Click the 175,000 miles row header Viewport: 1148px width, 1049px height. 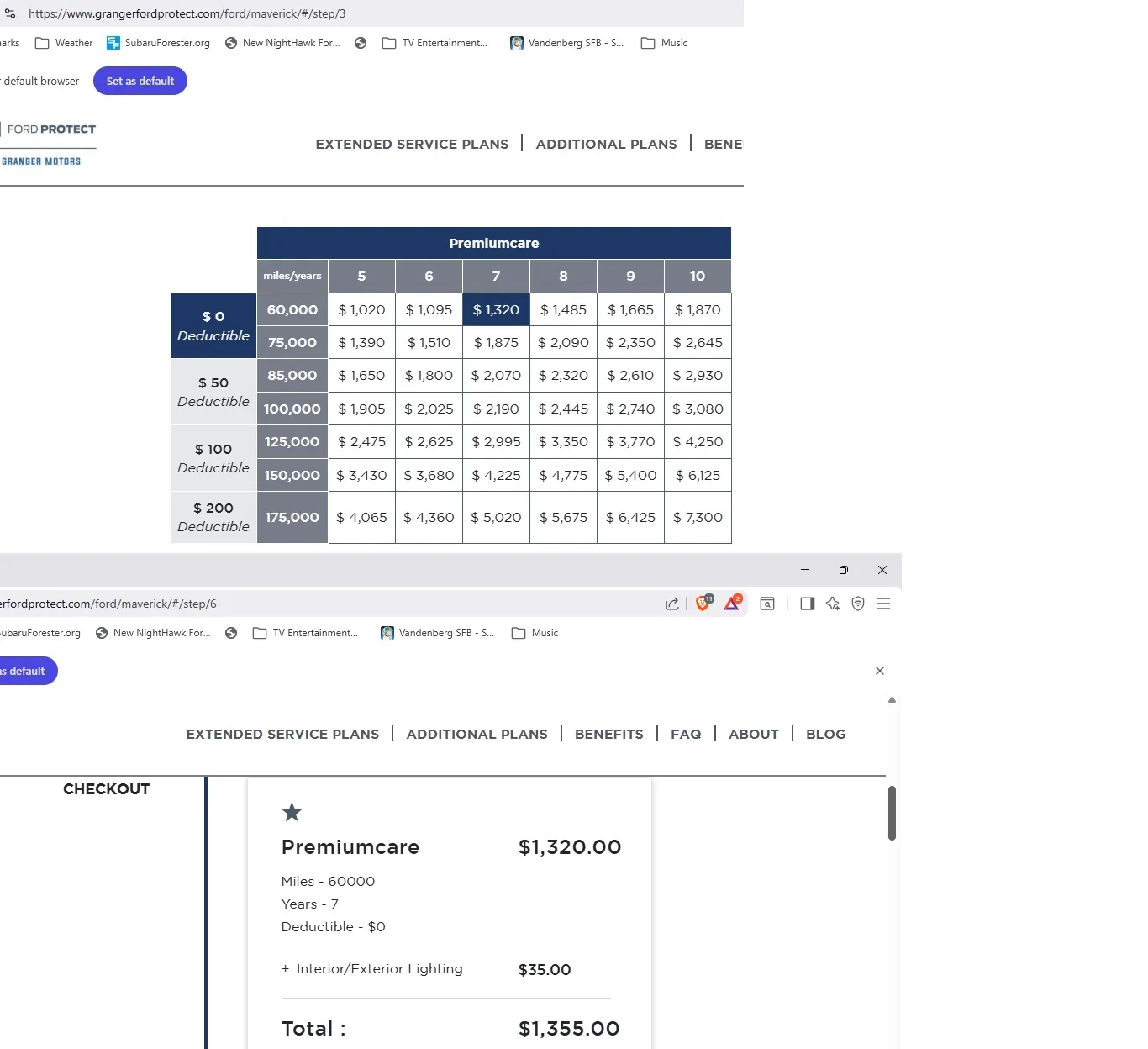pyautogui.click(x=292, y=517)
